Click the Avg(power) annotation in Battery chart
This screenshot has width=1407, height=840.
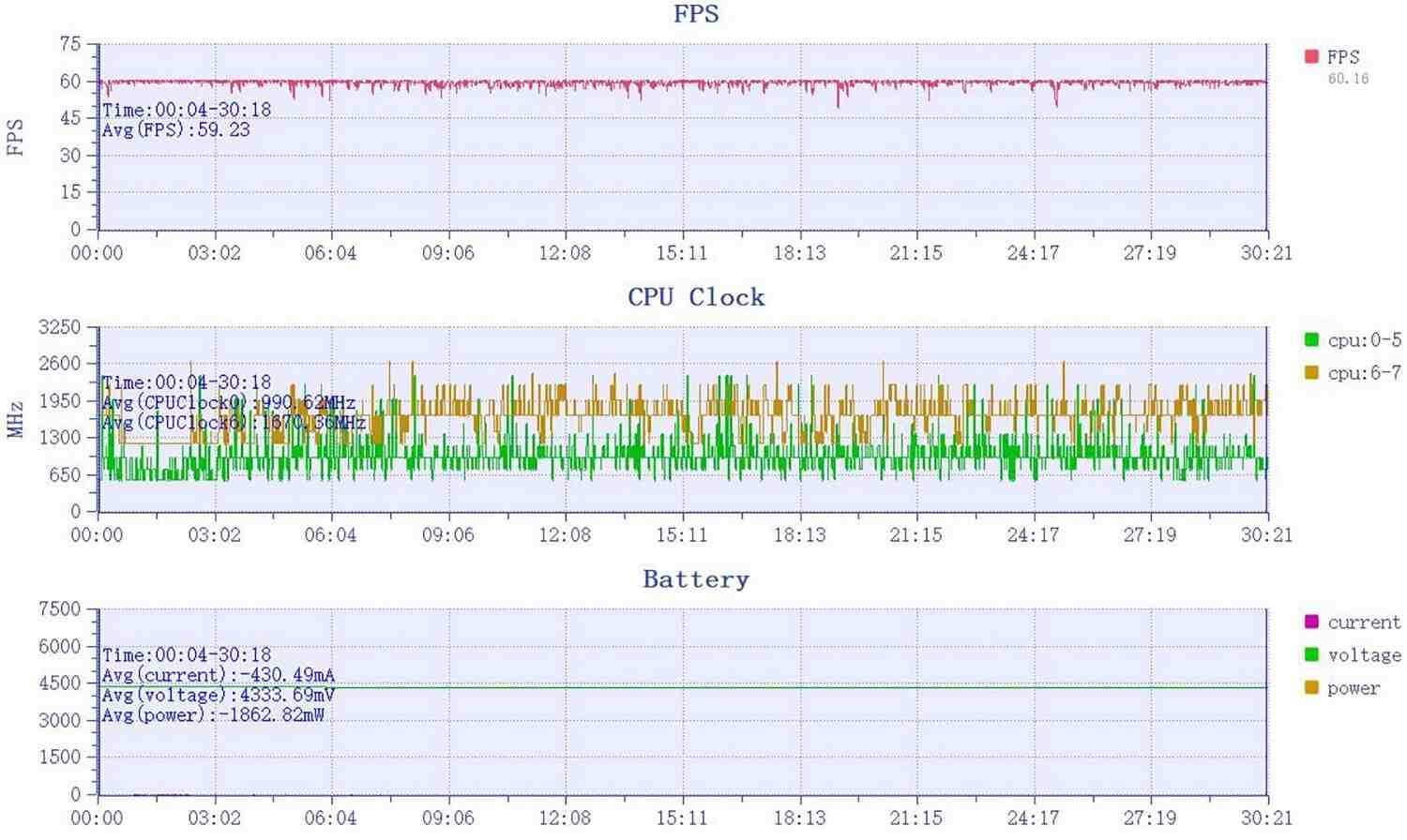[x=213, y=715]
